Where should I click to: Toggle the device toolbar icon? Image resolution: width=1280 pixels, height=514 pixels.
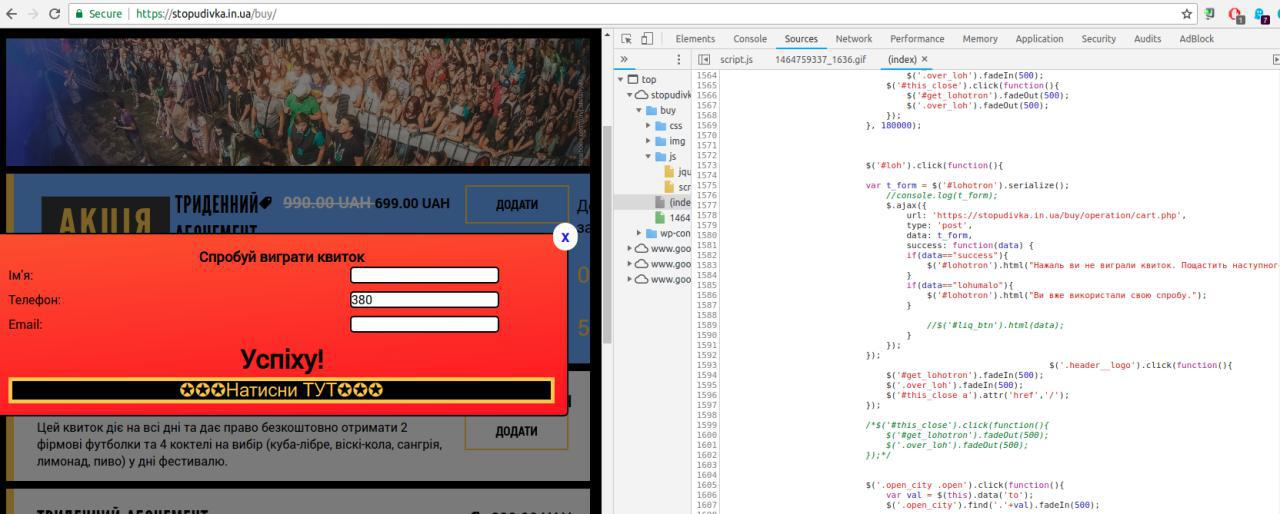(647, 39)
